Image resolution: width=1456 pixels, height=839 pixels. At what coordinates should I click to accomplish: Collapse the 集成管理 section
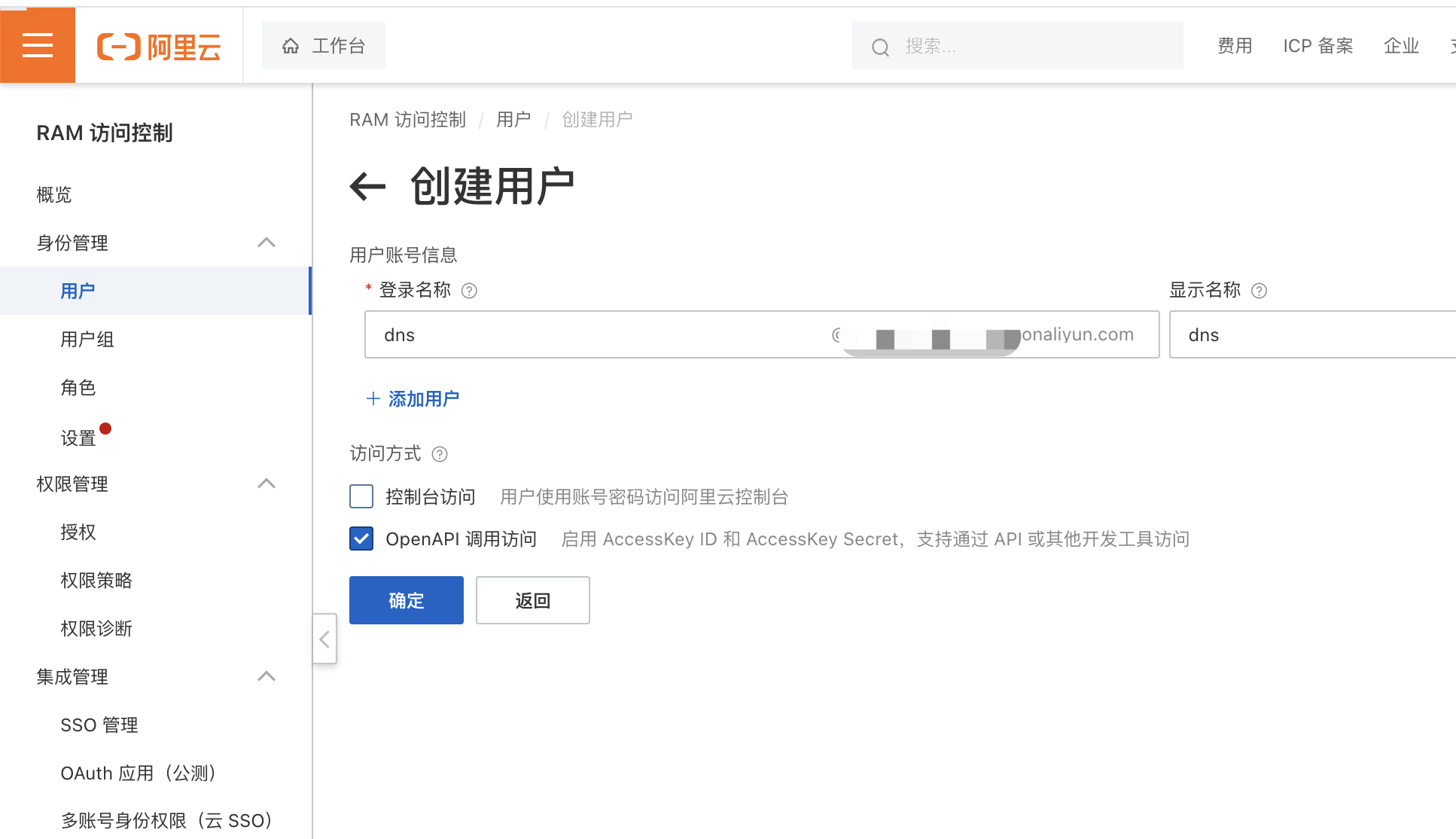(267, 676)
